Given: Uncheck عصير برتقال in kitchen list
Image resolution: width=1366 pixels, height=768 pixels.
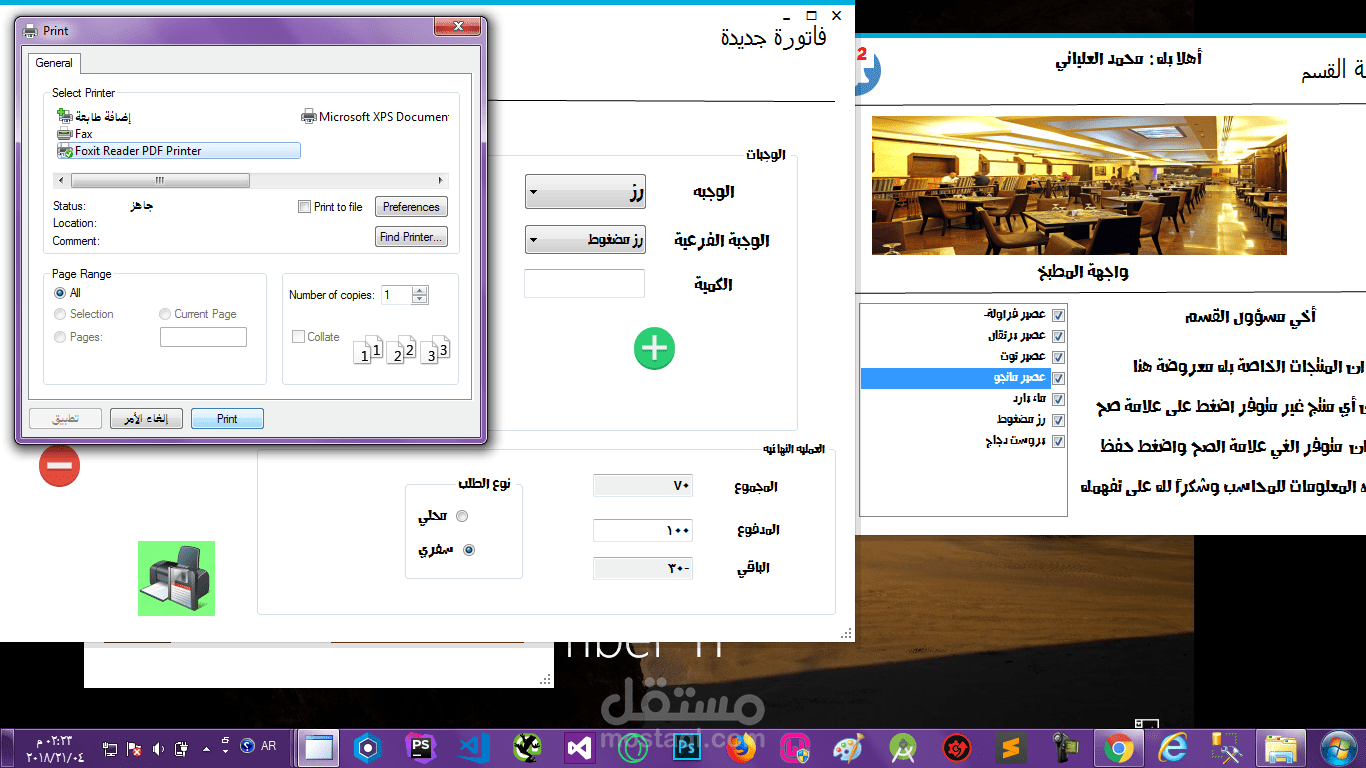Looking at the screenshot, I should (1058, 336).
